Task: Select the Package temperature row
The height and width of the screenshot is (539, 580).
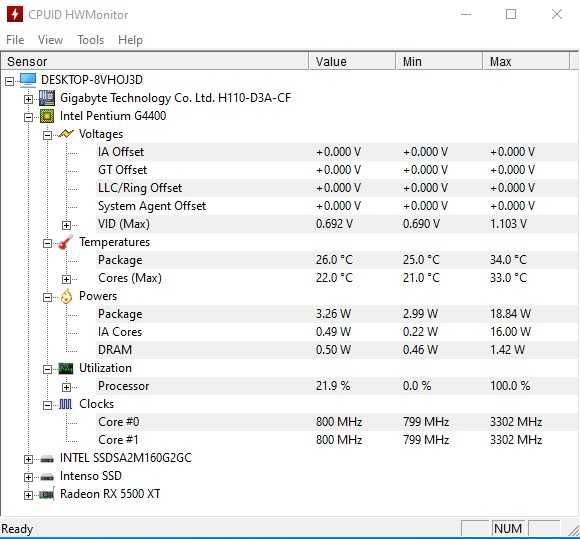Action: point(337,260)
